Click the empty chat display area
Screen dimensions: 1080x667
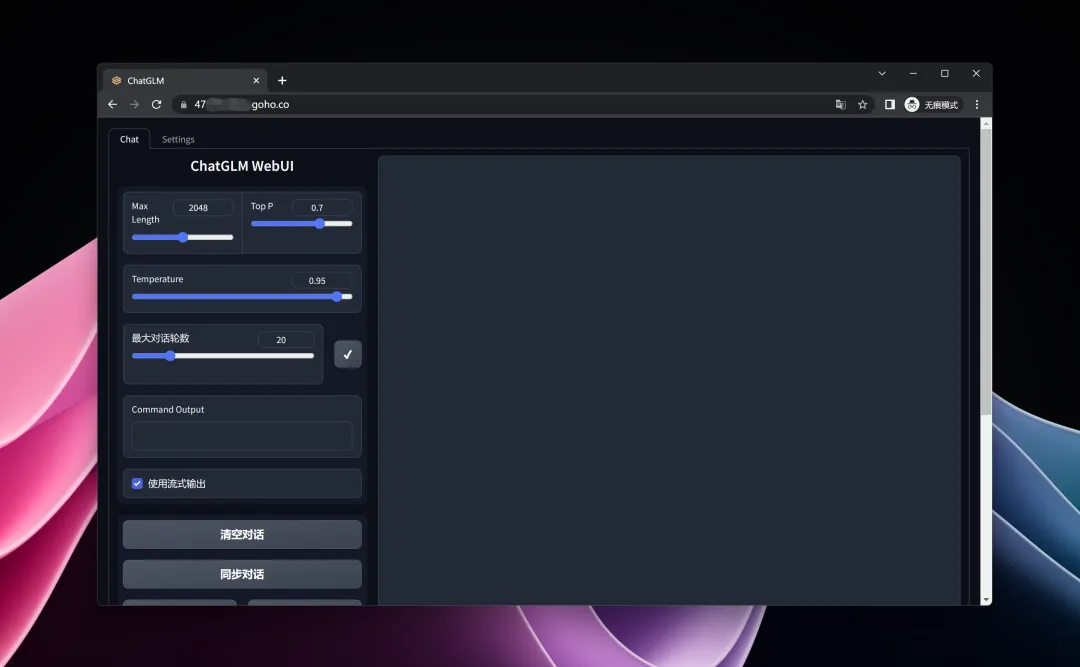669,380
